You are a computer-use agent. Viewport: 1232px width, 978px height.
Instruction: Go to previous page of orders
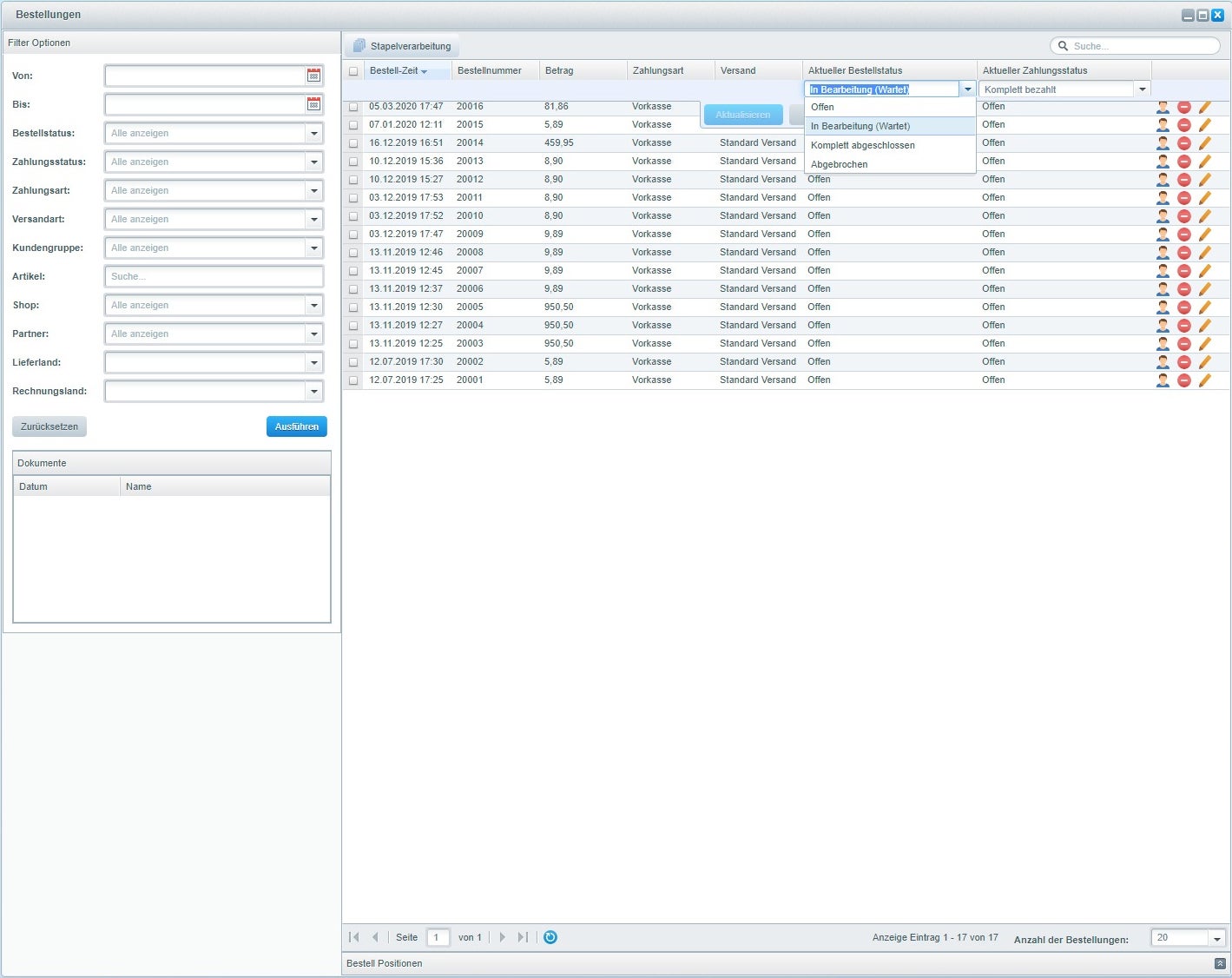tap(375, 937)
